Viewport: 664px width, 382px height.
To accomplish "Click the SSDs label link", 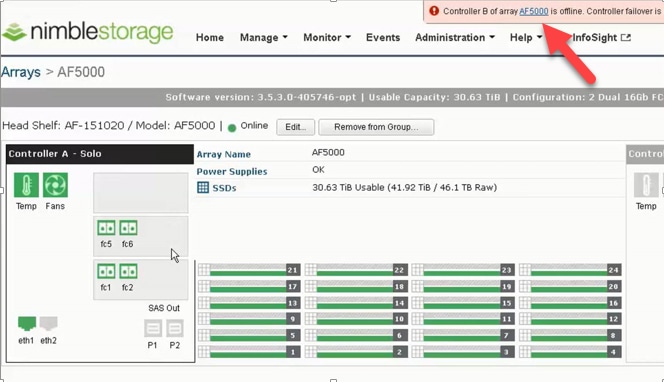I will point(224,188).
